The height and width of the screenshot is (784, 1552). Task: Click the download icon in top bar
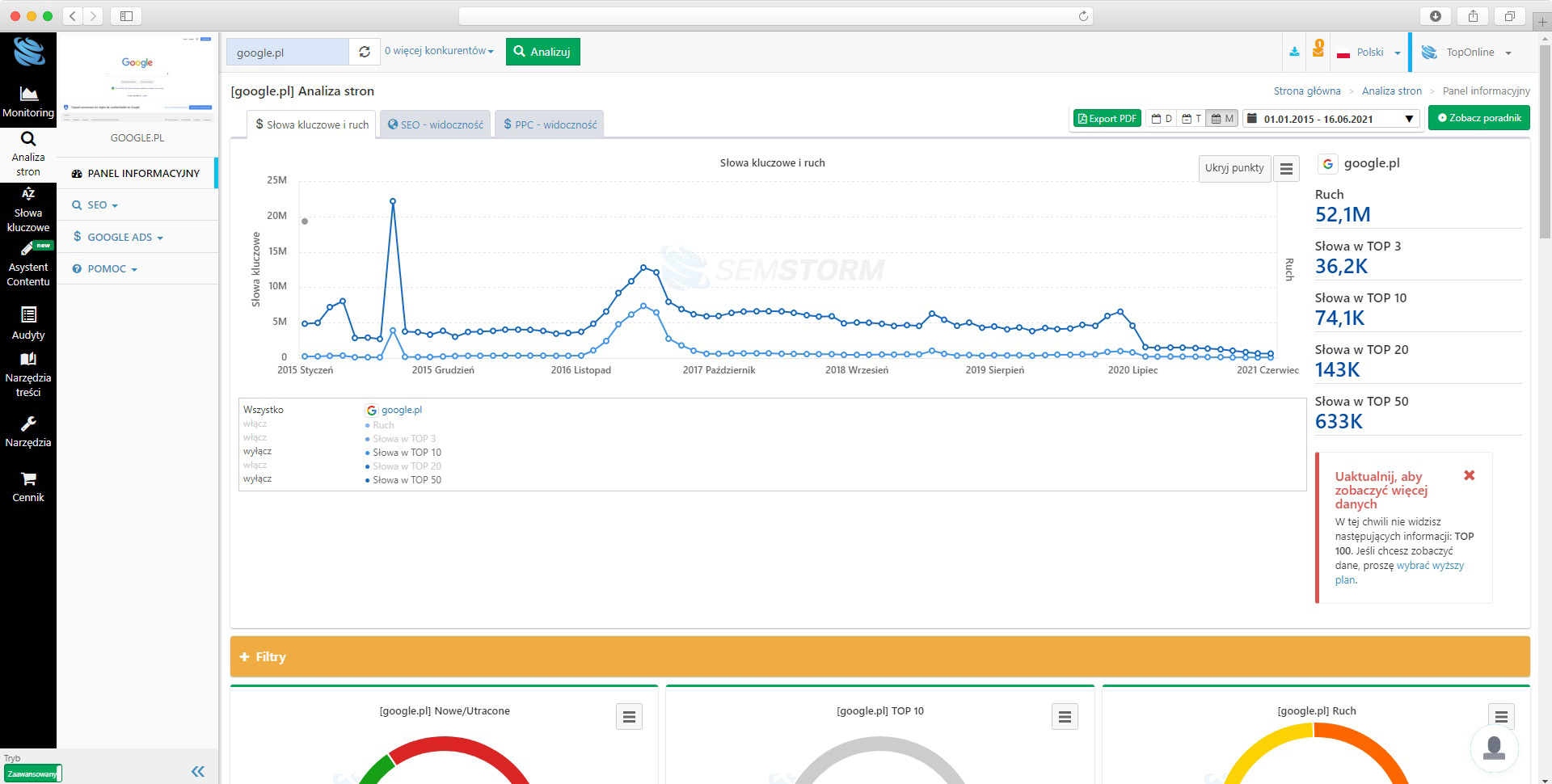point(1294,52)
